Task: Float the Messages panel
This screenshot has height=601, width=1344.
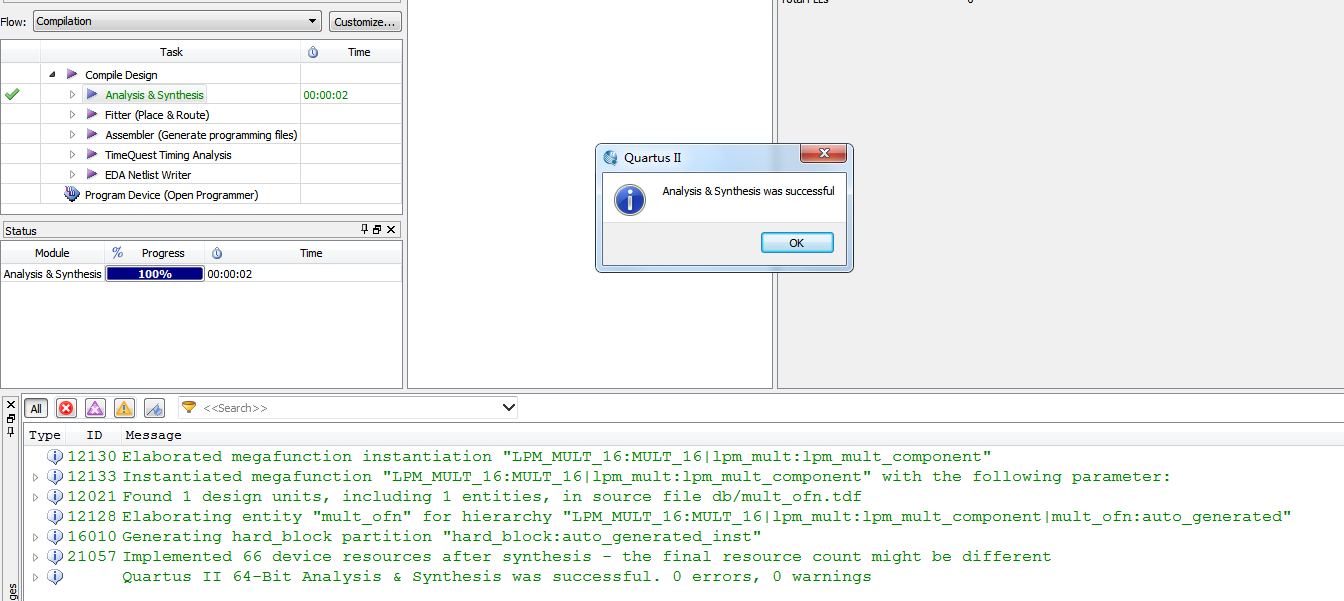Action: (x=11, y=418)
